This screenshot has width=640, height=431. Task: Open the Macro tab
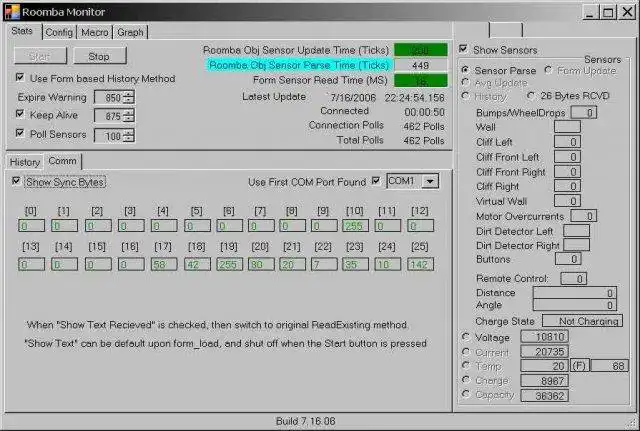95,32
